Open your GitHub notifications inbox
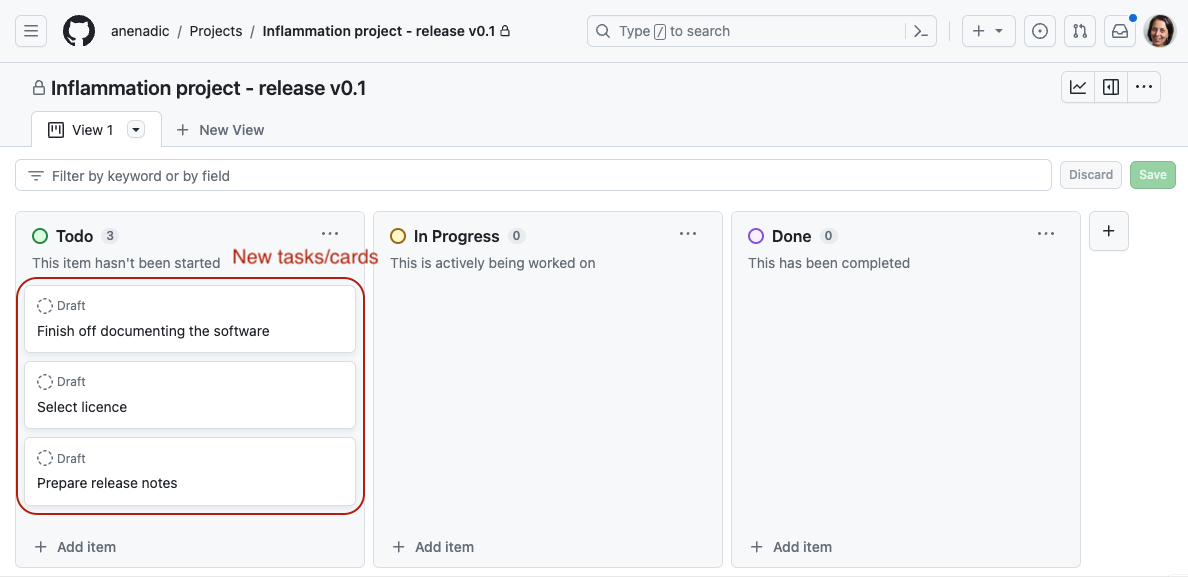 [x=1119, y=31]
